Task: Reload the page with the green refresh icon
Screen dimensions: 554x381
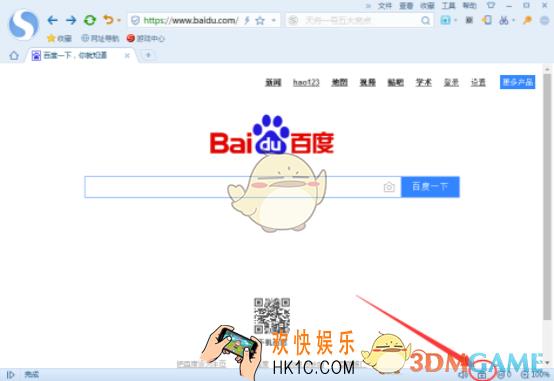Action: (90, 20)
